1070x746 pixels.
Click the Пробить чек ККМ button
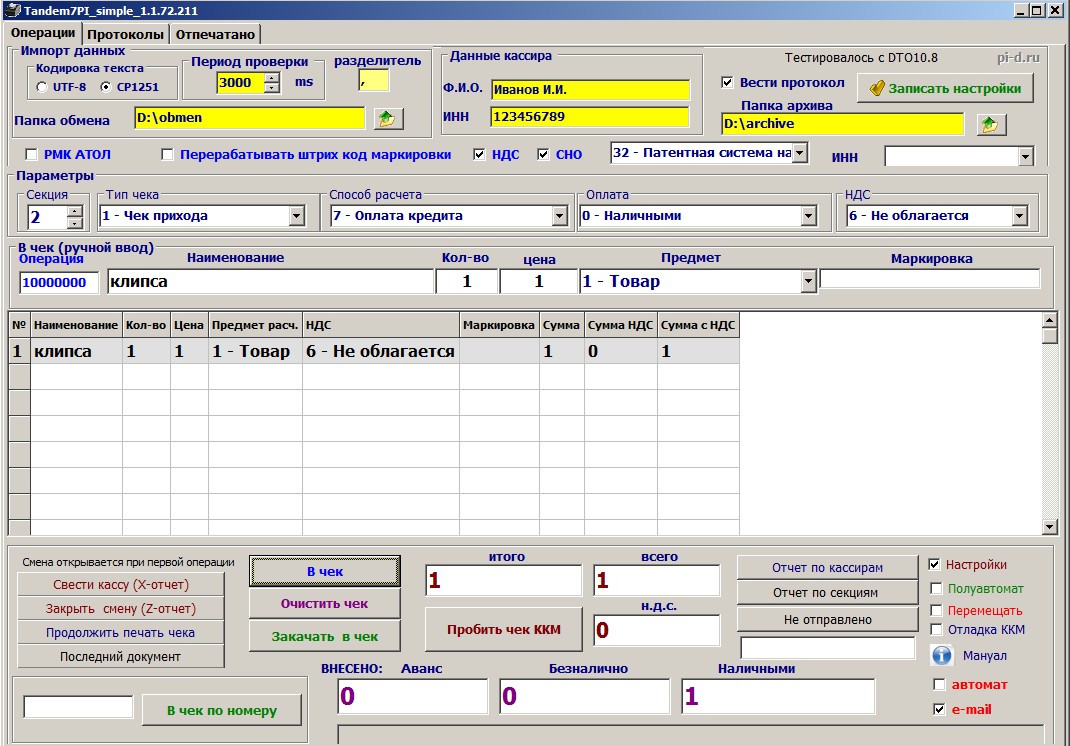[504, 629]
